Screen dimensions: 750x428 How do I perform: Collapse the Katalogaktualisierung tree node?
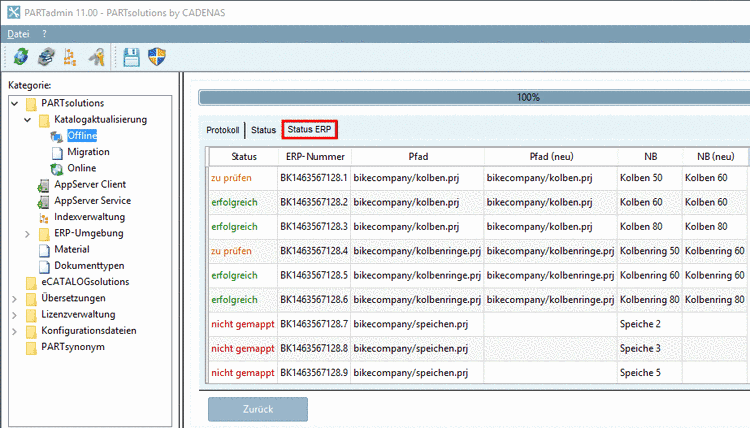click(x=27, y=120)
